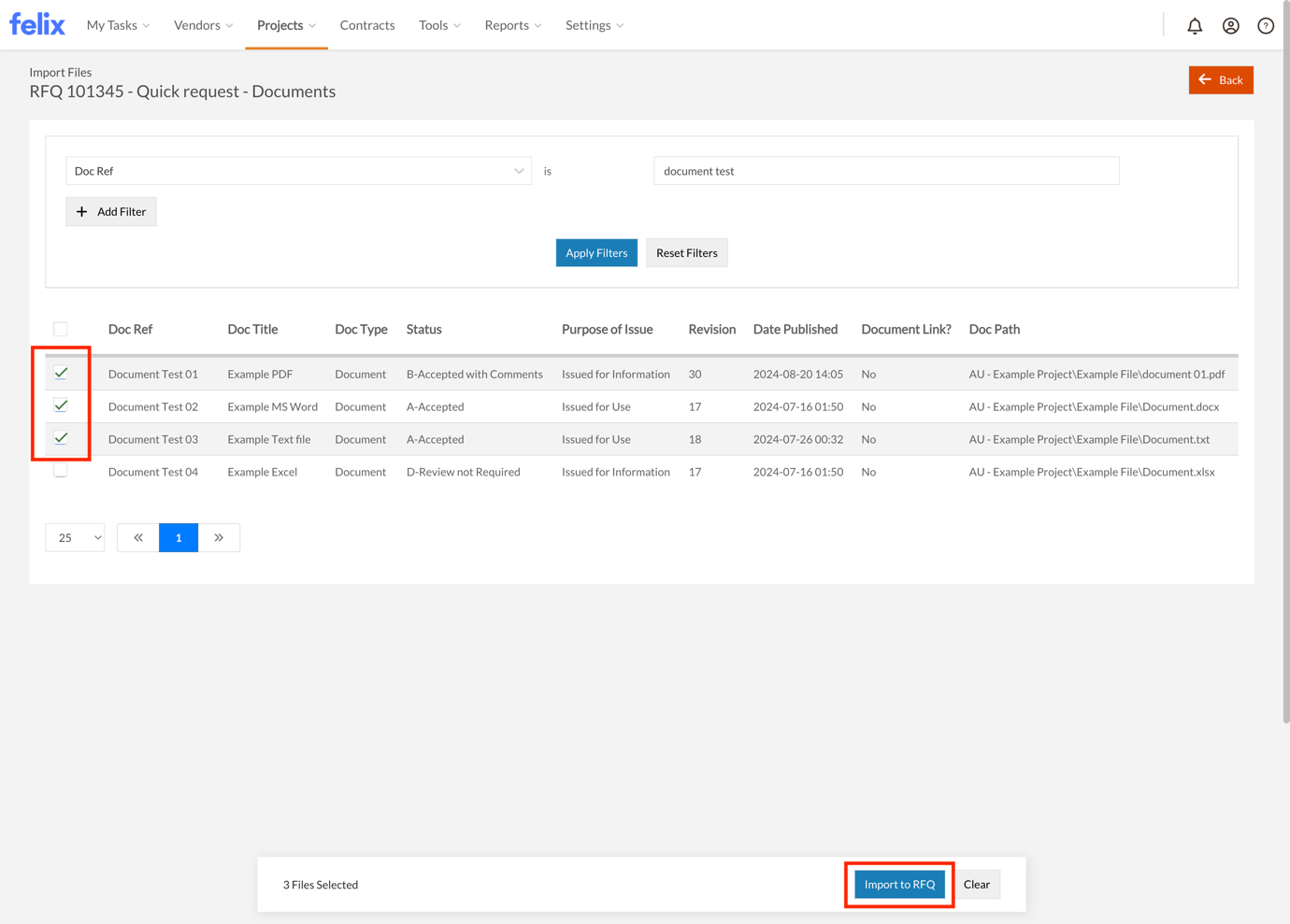The width and height of the screenshot is (1290, 924).
Task: Uncheck Document Test 03 checkbox
Action: point(61,438)
